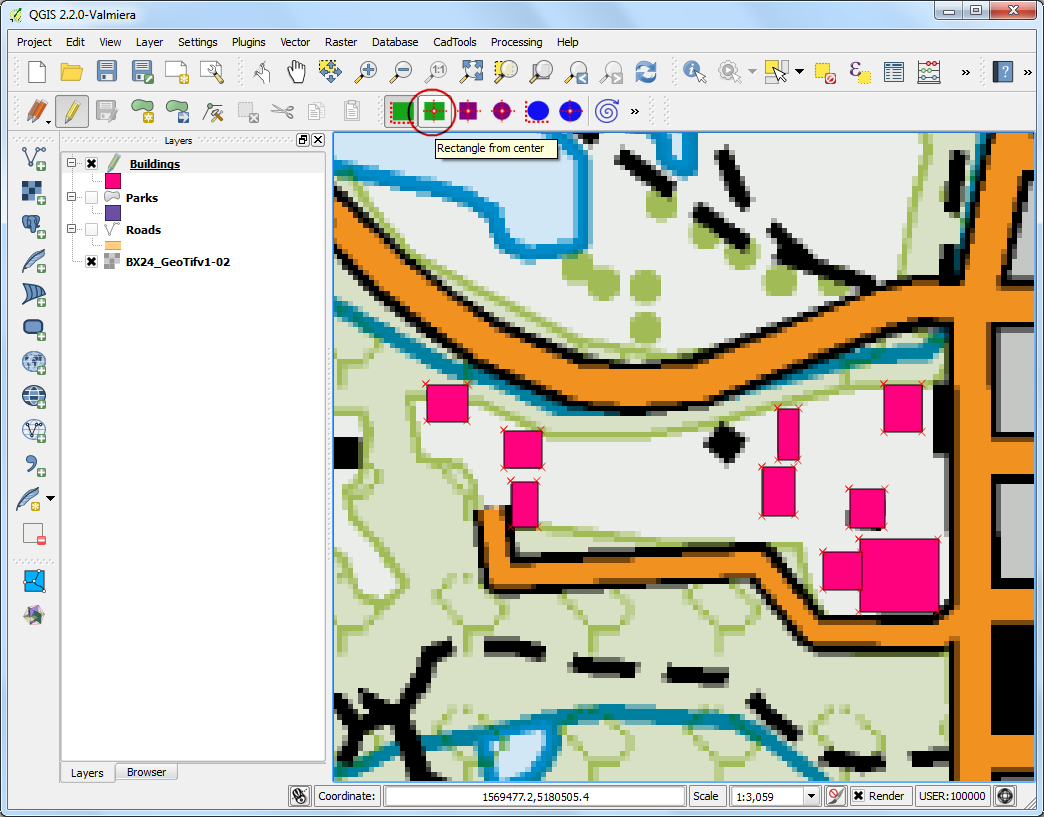Click Zoom to Selection icon
Viewport: 1044px width, 817px height.
[x=506, y=71]
